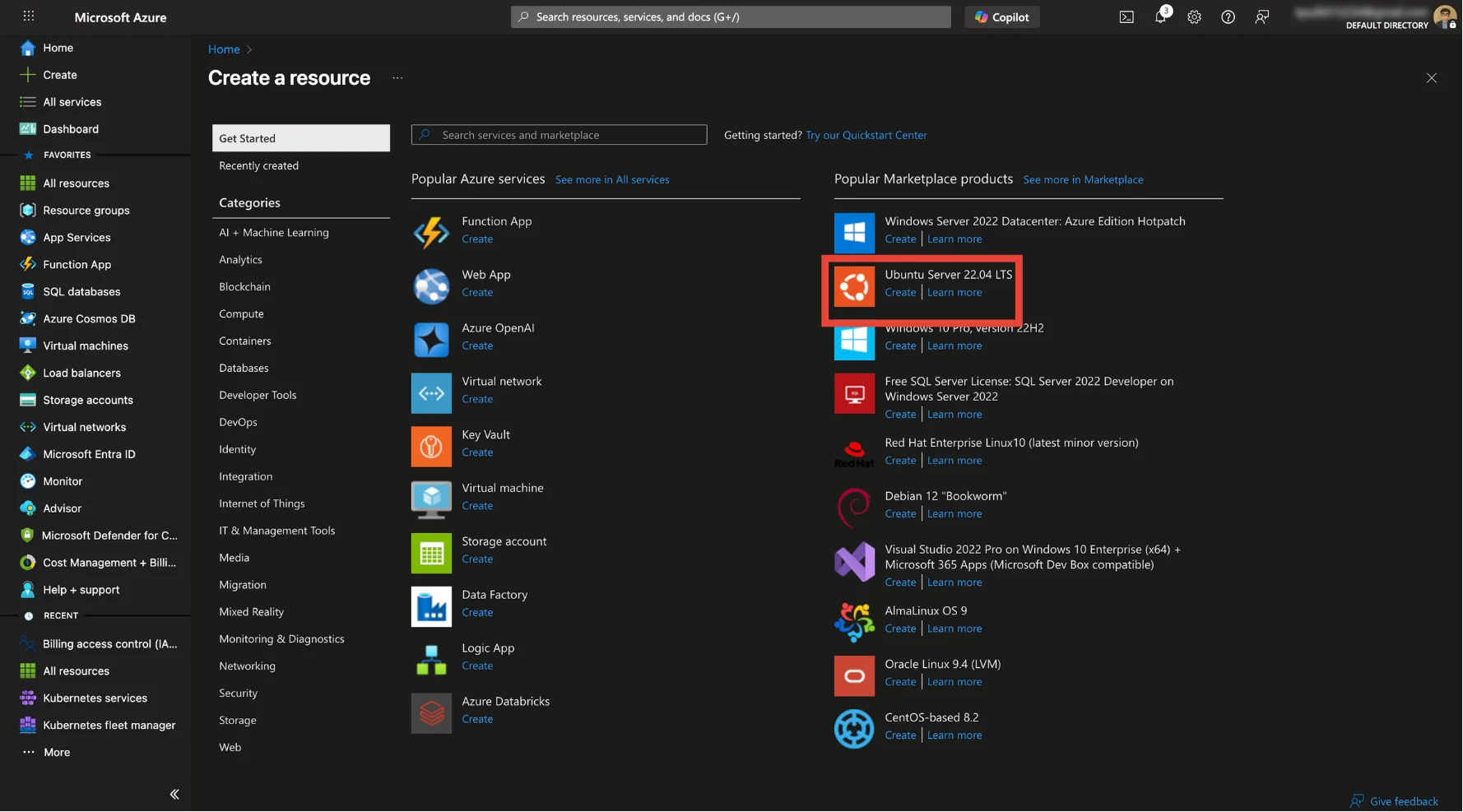Switch to the Recently created tab
1463x812 pixels.
pos(258,165)
